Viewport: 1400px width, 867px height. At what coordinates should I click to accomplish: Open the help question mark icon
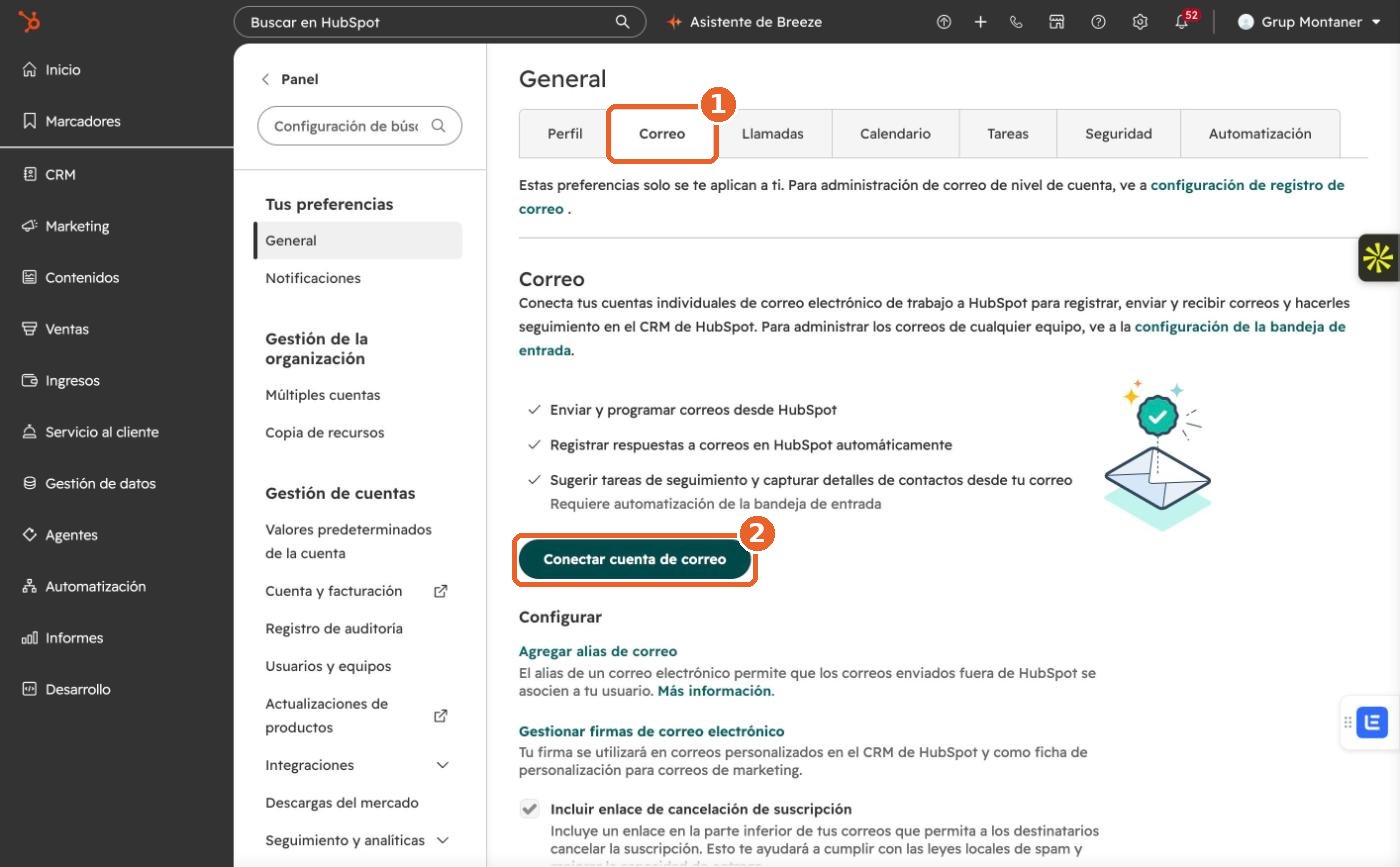point(1098,22)
